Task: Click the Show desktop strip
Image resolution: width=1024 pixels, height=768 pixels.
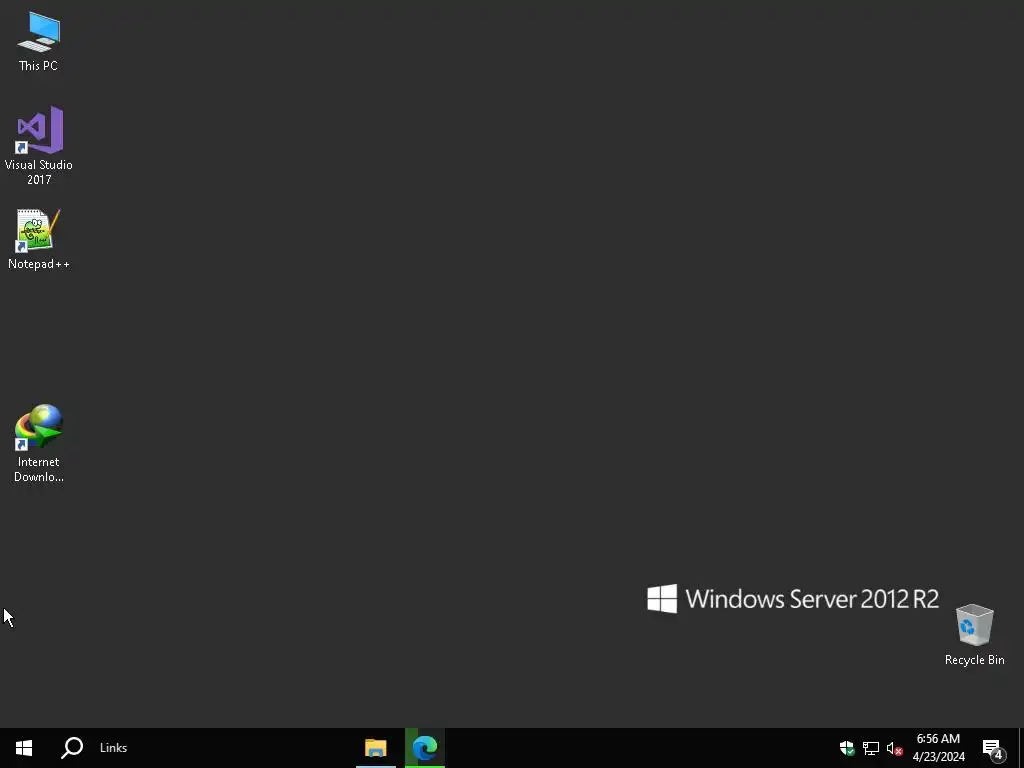Action: click(x=1021, y=748)
